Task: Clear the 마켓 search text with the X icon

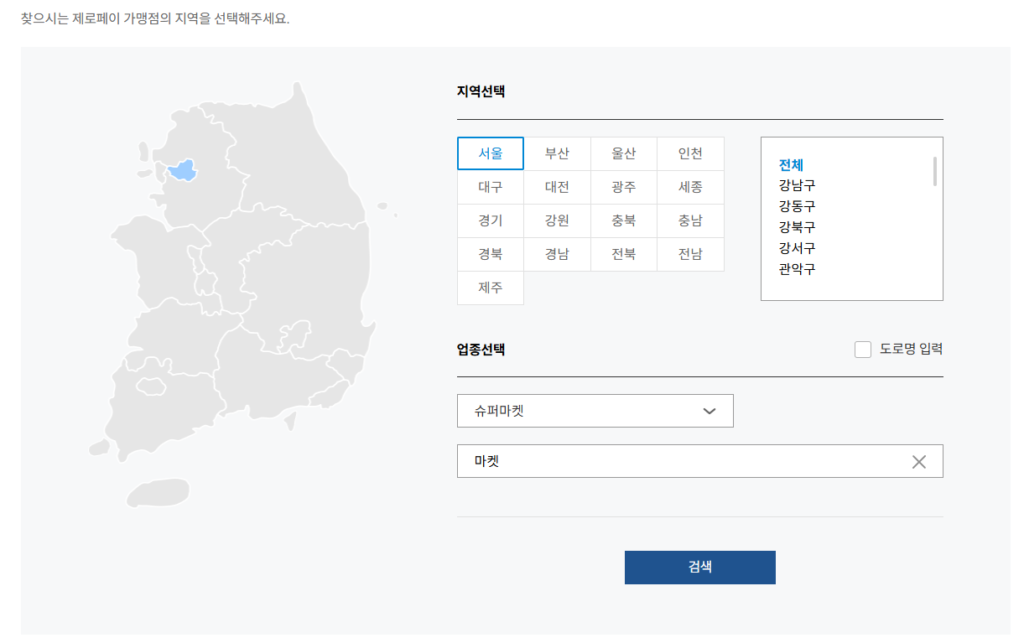Action: point(918,461)
